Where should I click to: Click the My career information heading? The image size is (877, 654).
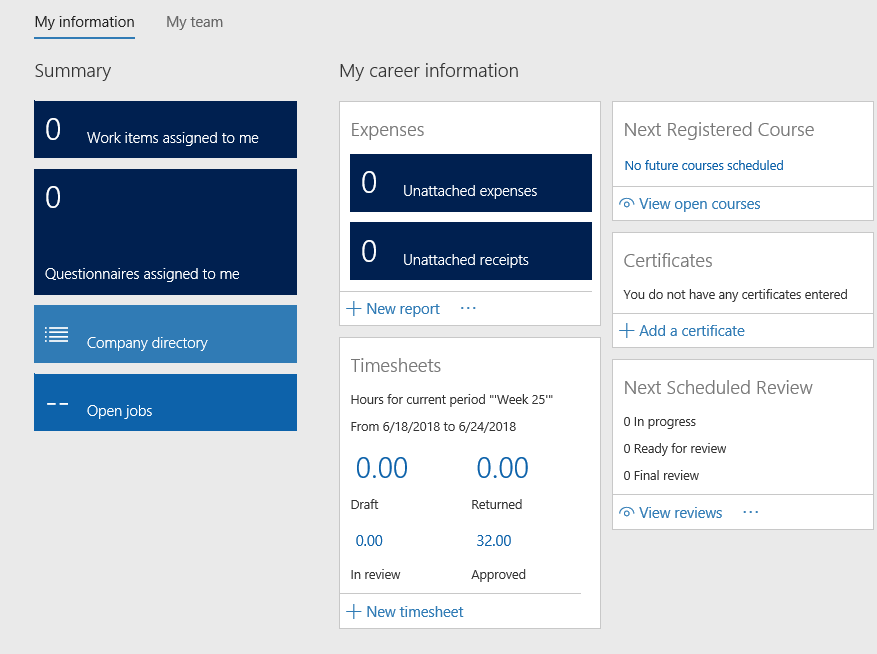(x=429, y=71)
